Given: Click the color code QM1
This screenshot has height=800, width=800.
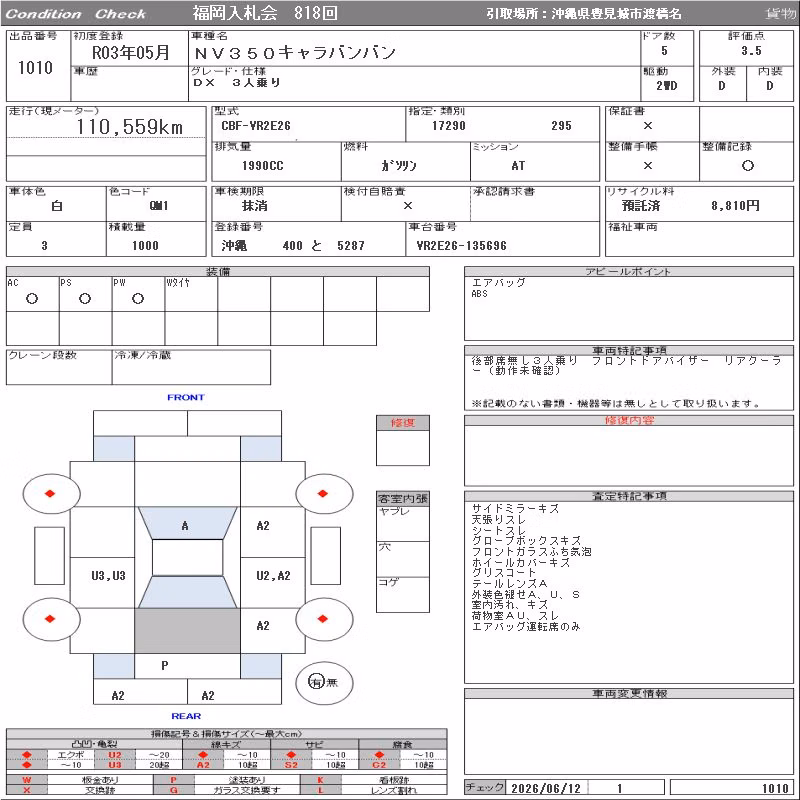Looking at the screenshot, I should point(159,206).
